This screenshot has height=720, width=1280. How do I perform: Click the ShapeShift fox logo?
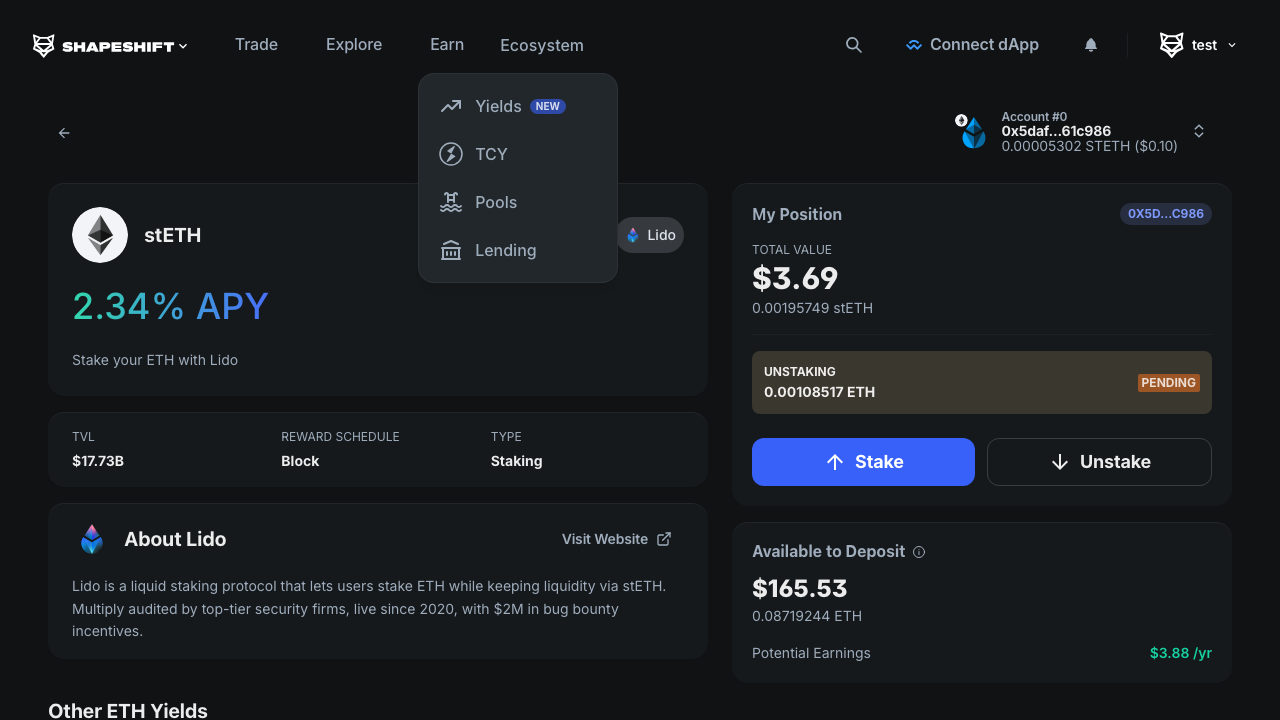(x=44, y=45)
